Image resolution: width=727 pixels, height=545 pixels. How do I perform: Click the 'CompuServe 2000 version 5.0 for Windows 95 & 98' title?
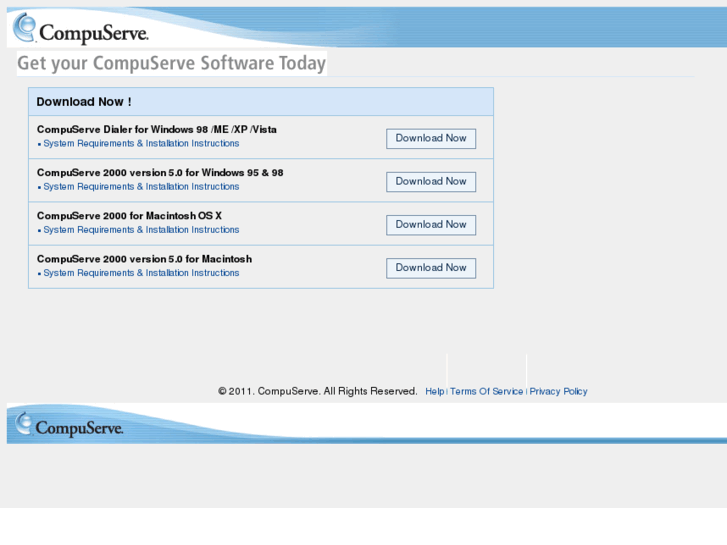pyautogui.click(x=160, y=173)
